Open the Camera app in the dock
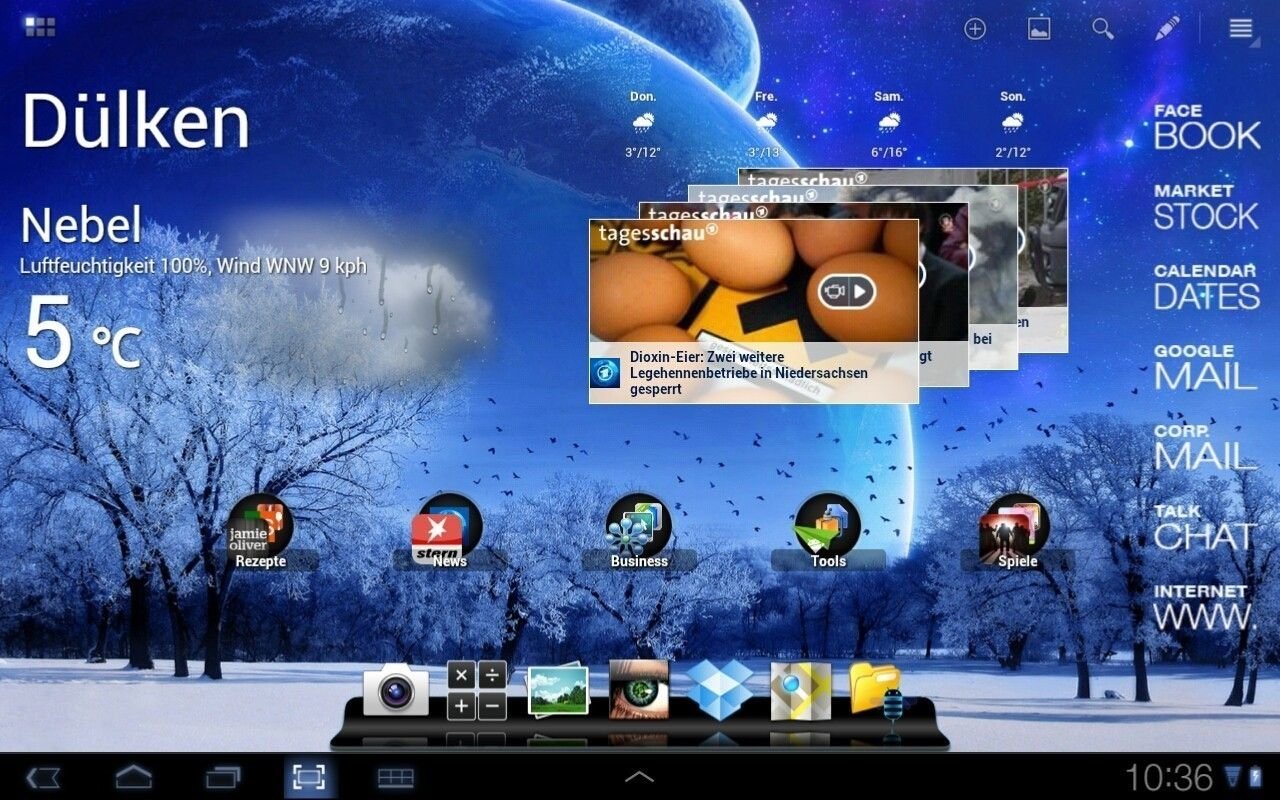The width and height of the screenshot is (1280, 800). click(396, 690)
